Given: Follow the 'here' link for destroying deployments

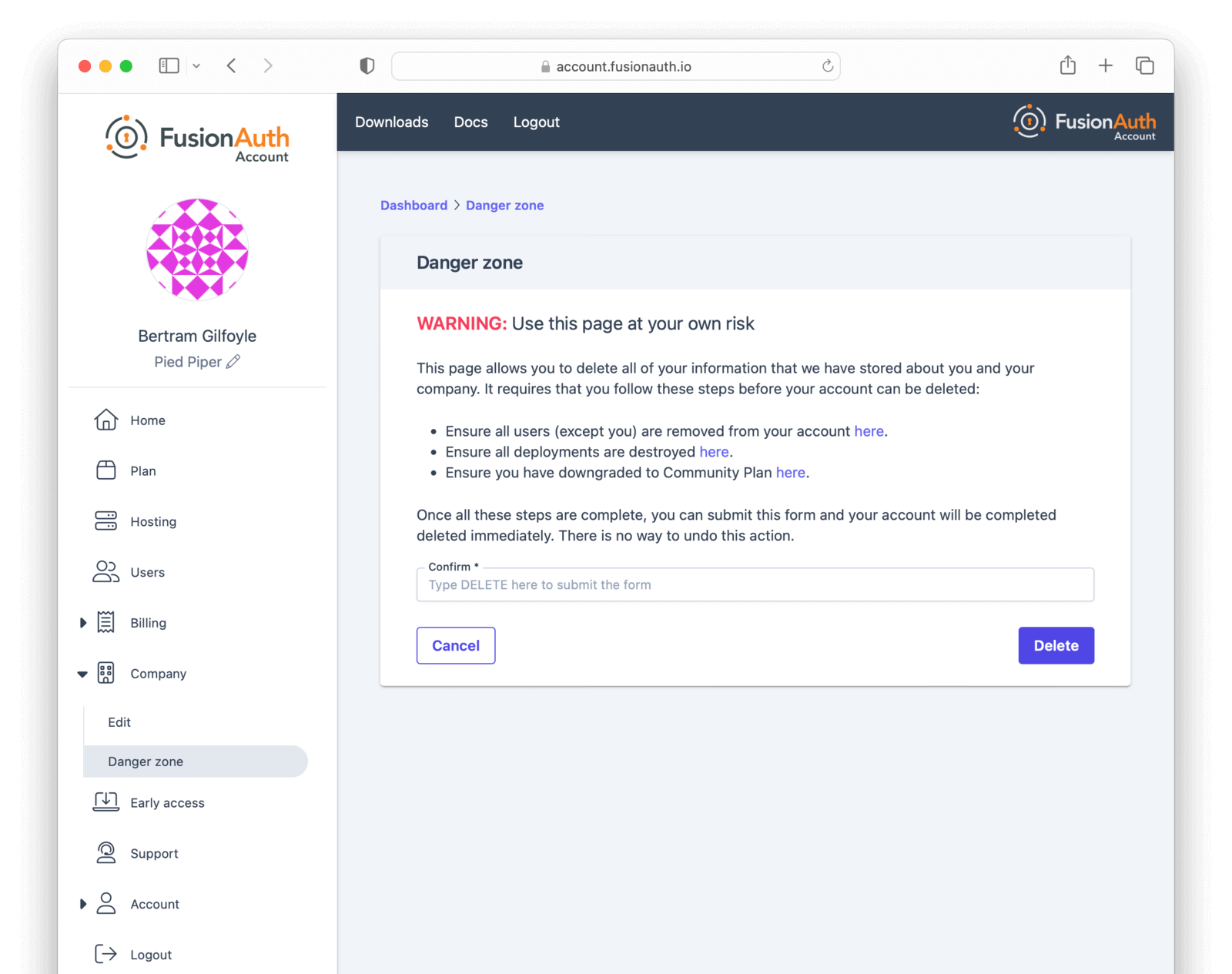Looking at the screenshot, I should [713, 452].
